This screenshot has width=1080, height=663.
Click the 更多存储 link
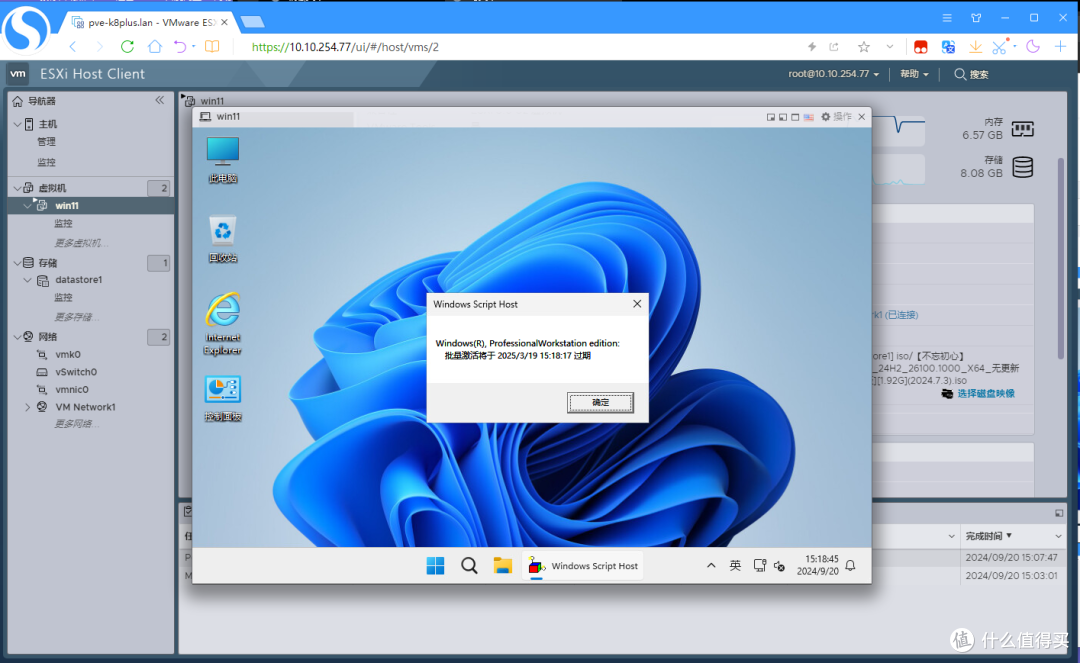[x=76, y=317]
